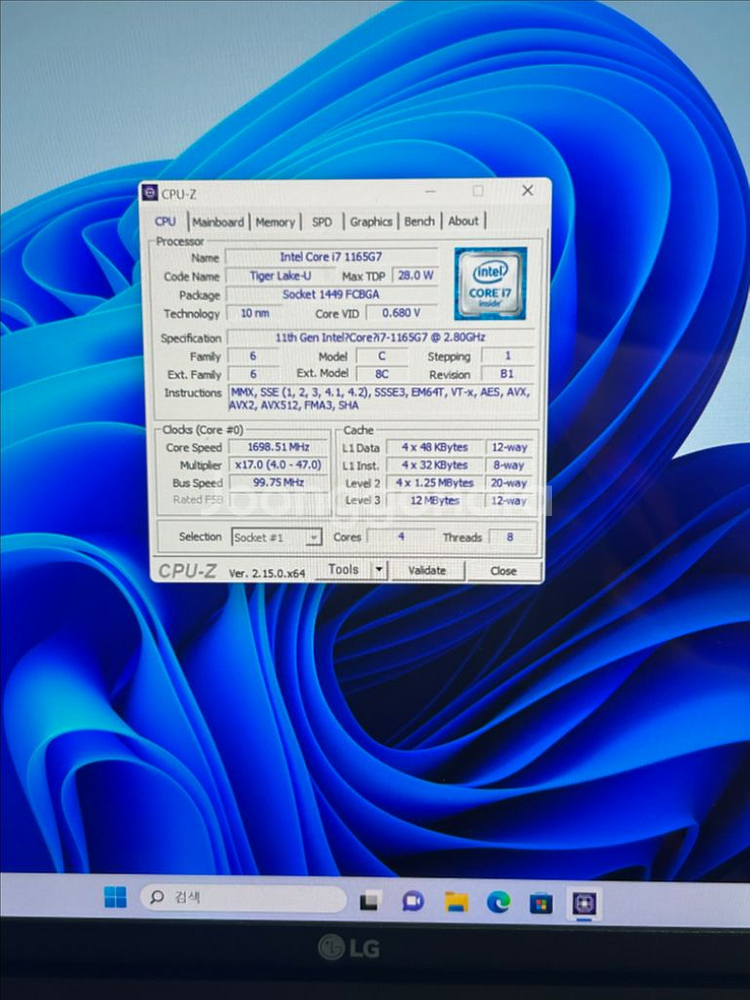Open the Socket #1 selection dropdown
Viewport: 750px width, 1000px height.
(276, 537)
